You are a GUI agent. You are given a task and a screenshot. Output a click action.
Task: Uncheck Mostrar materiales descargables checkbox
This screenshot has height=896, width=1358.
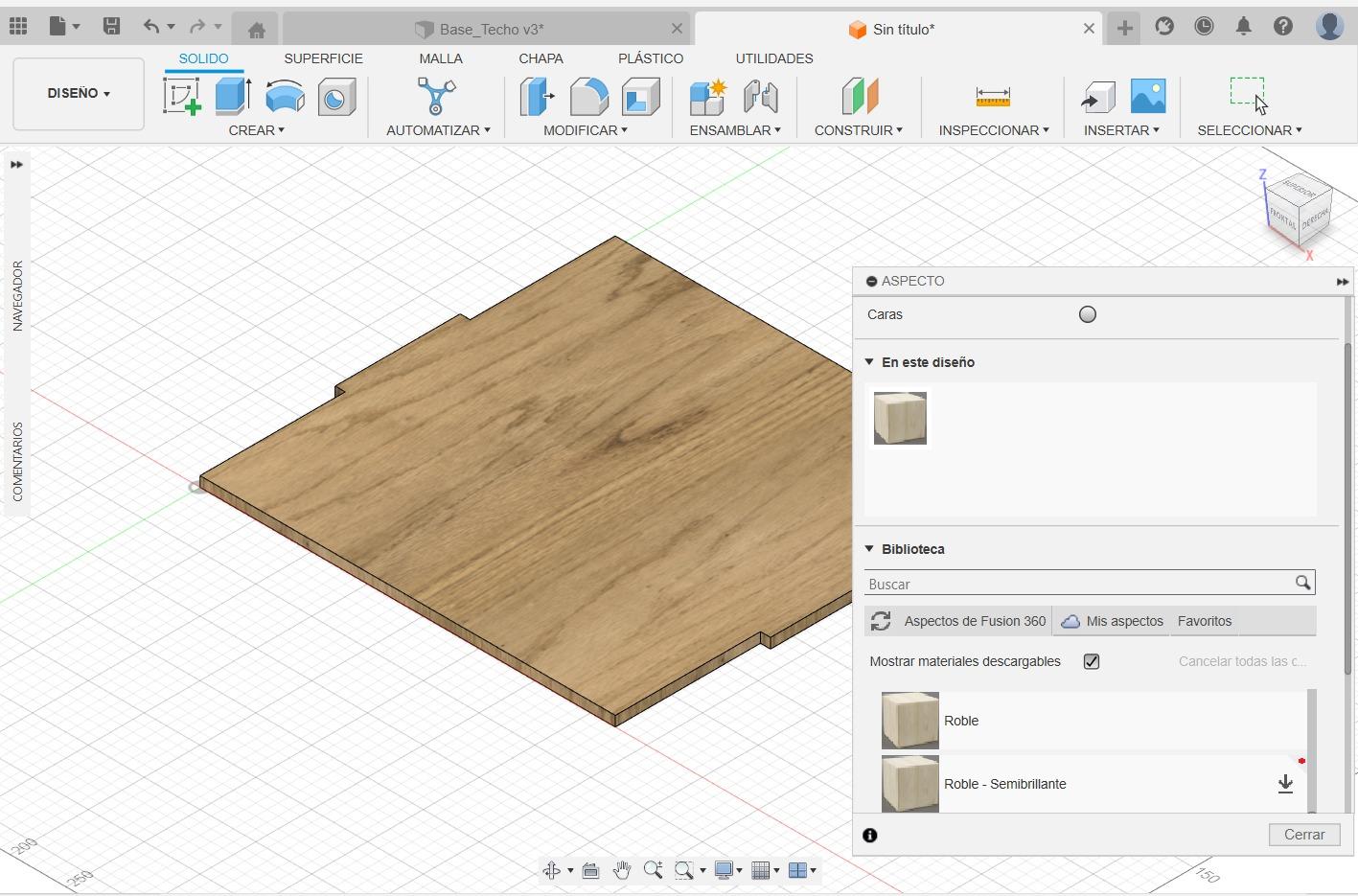(x=1092, y=661)
